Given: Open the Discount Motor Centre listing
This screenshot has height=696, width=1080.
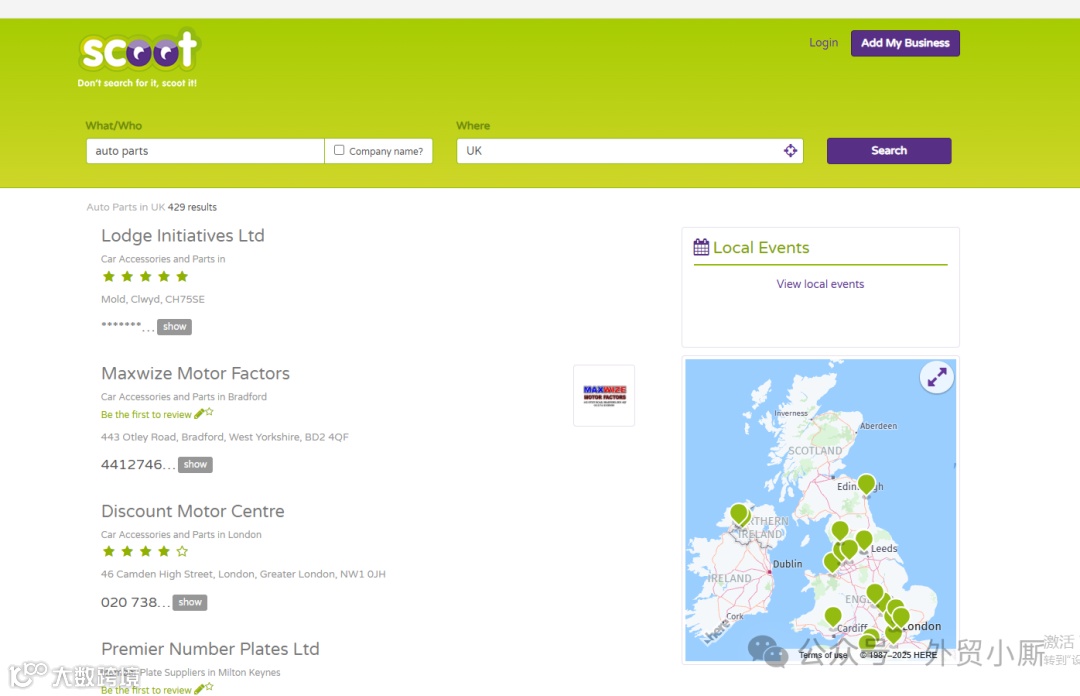Looking at the screenshot, I should pyautogui.click(x=193, y=511).
